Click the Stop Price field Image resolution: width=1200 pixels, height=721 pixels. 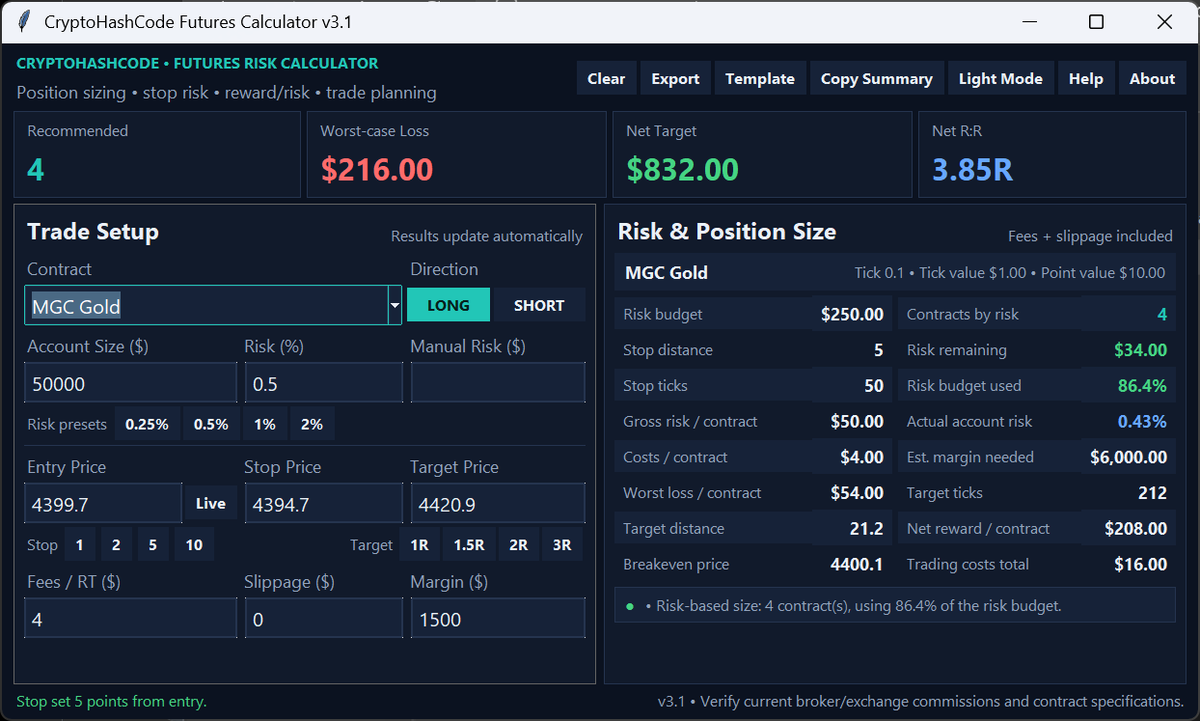tap(323, 503)
